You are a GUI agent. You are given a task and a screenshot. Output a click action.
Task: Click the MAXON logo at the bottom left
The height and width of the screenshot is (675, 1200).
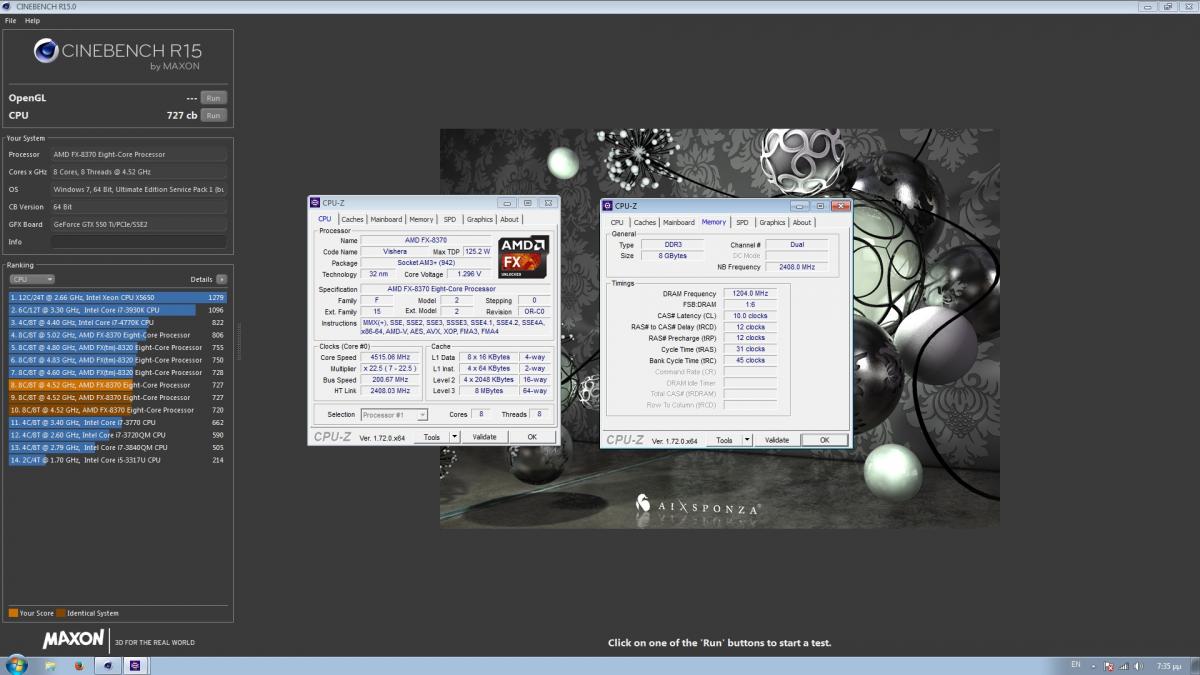(73, 638)
